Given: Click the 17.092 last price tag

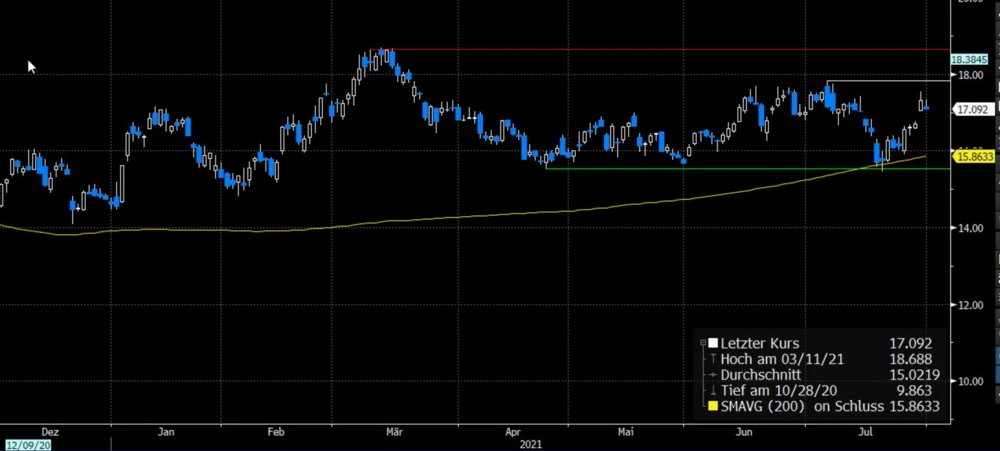Looking at the screenshot, I should pos(973,109).
